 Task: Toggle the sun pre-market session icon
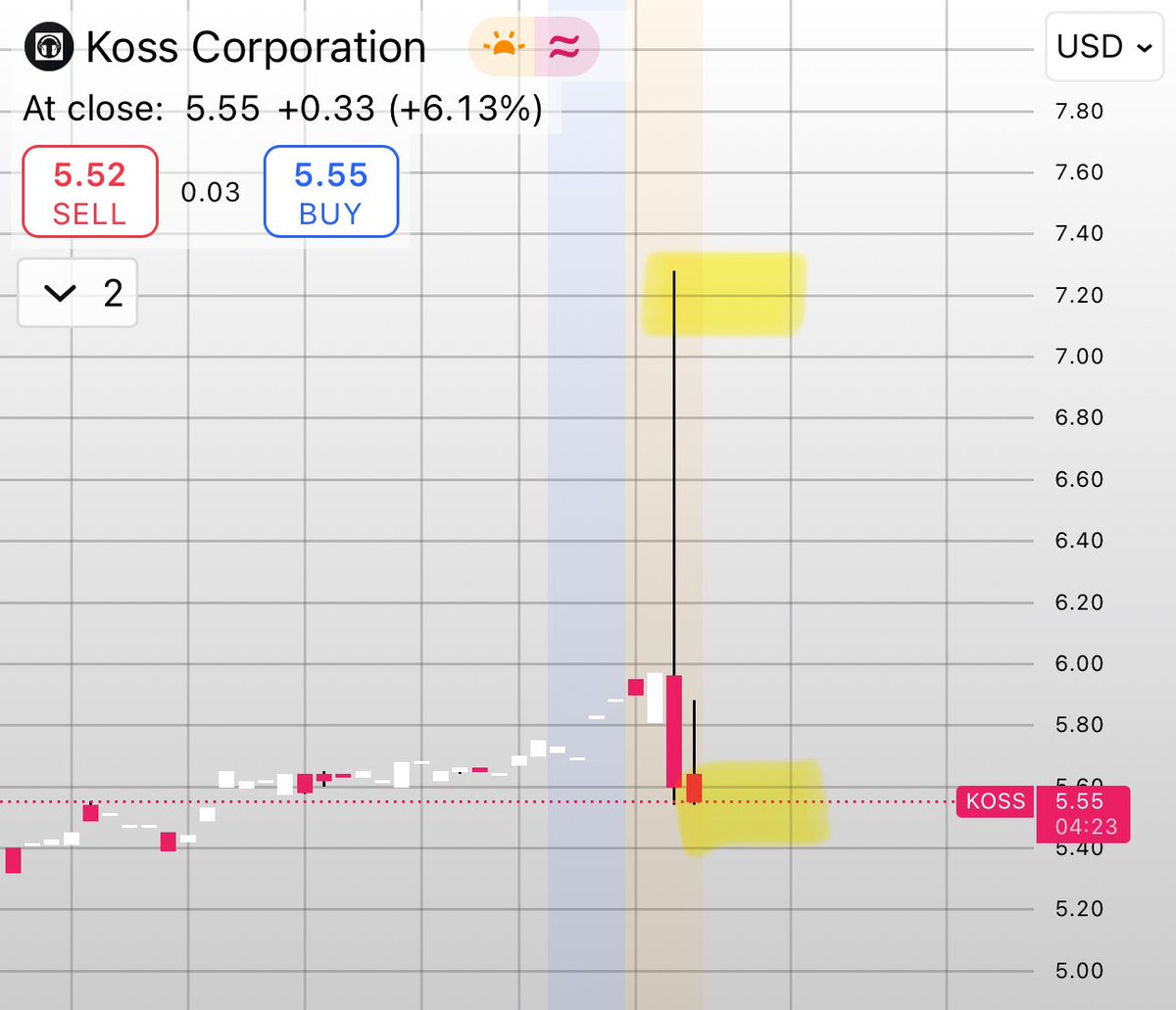point(502,46)
